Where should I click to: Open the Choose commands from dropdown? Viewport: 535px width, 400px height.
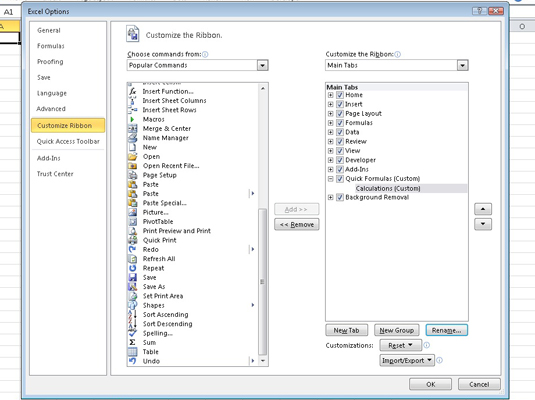tap(262, 65)
